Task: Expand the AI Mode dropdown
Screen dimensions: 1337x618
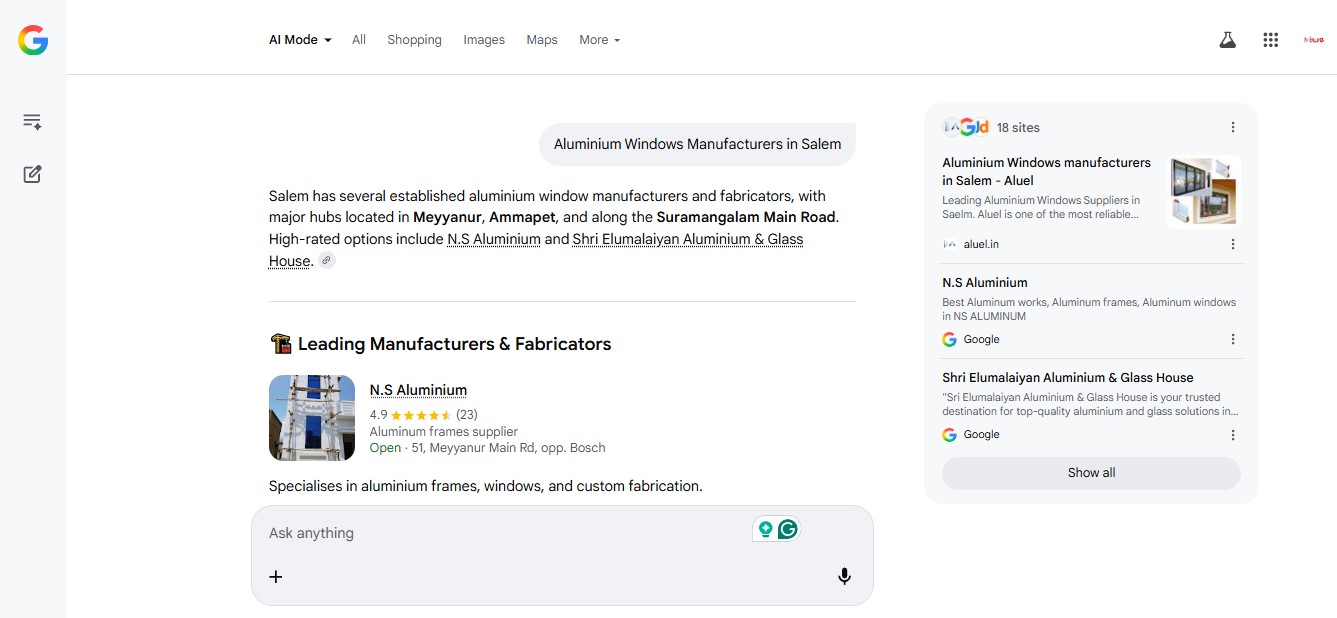Action: [x=300, y=40]
